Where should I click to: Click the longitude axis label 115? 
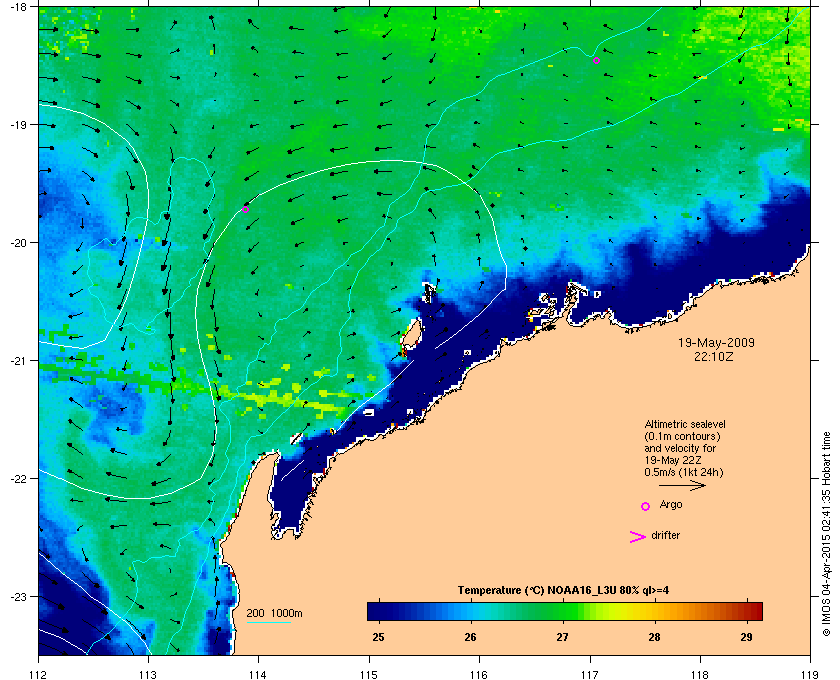pyautogui.click(x=369, y=675)
